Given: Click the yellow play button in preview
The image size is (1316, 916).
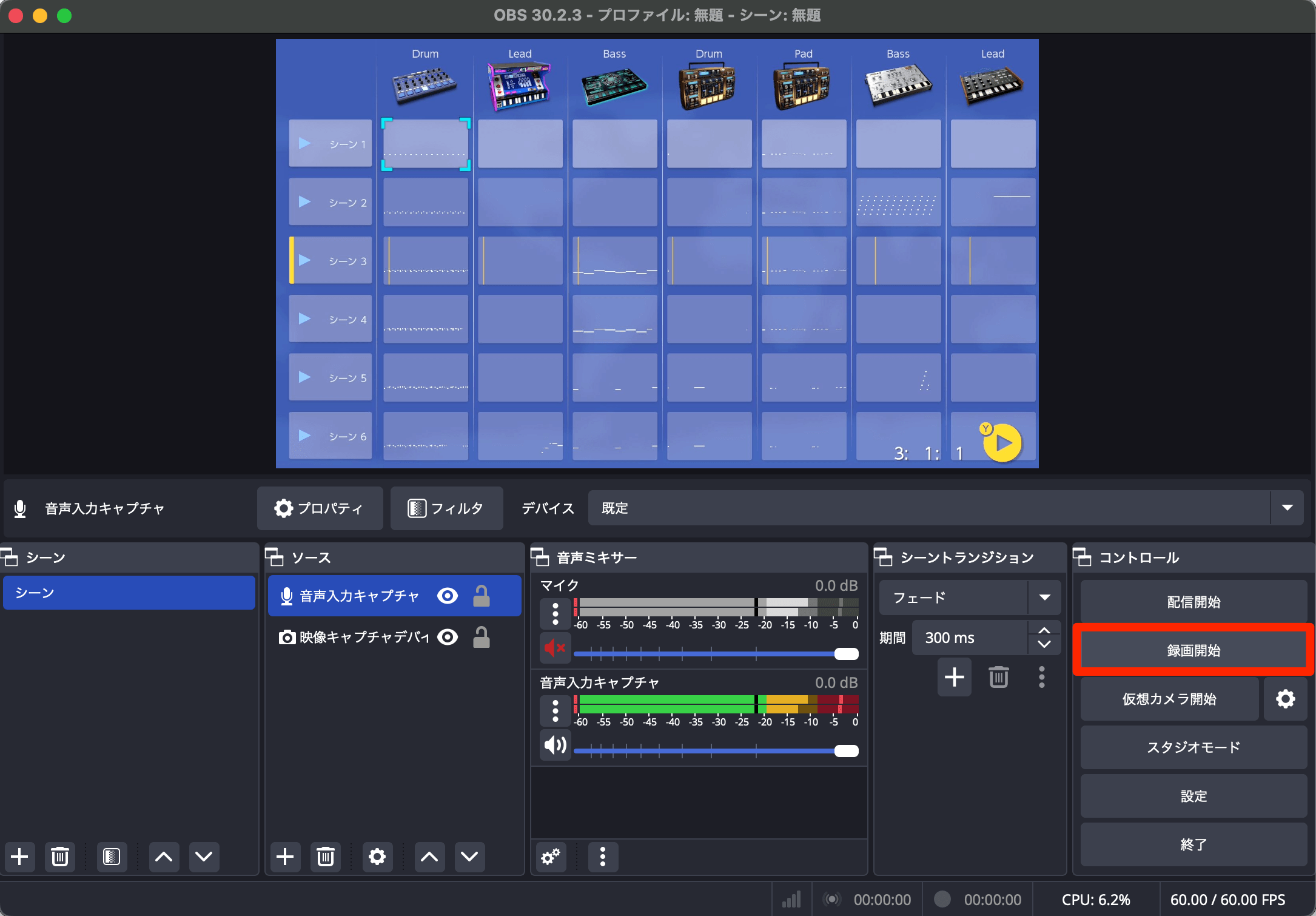Looking at the screenshot, I should tap(1003, 443).
